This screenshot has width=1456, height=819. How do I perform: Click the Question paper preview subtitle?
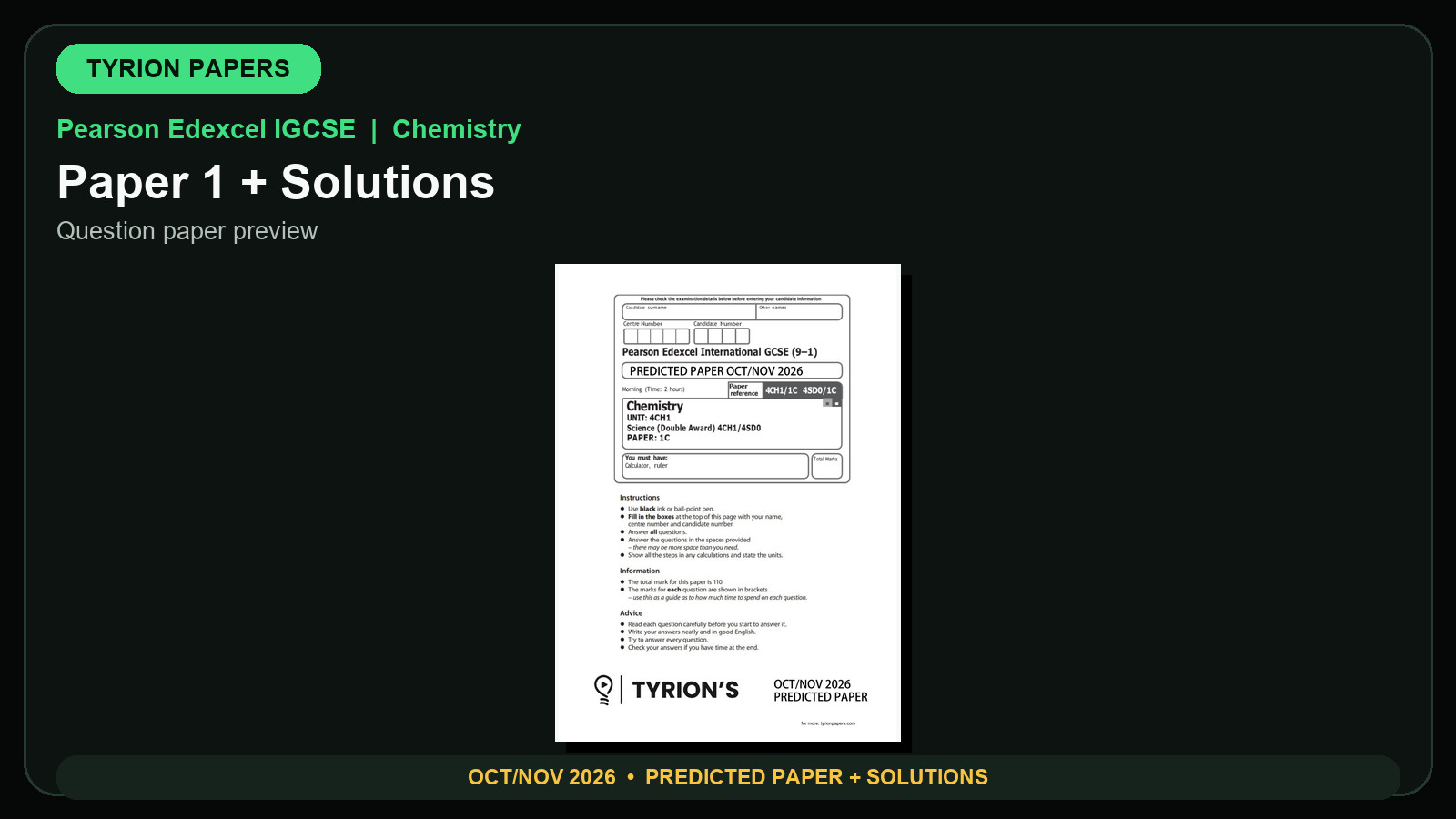[x=187, y=231]
